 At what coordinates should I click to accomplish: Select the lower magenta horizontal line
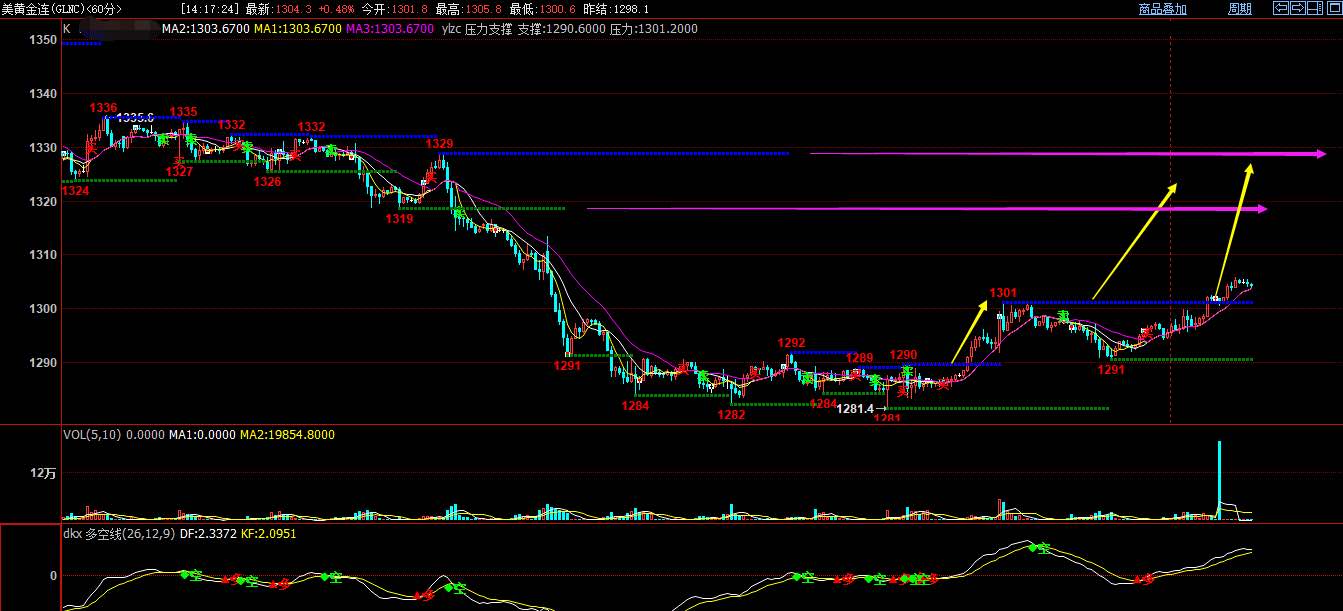click(x=927, y=209)
